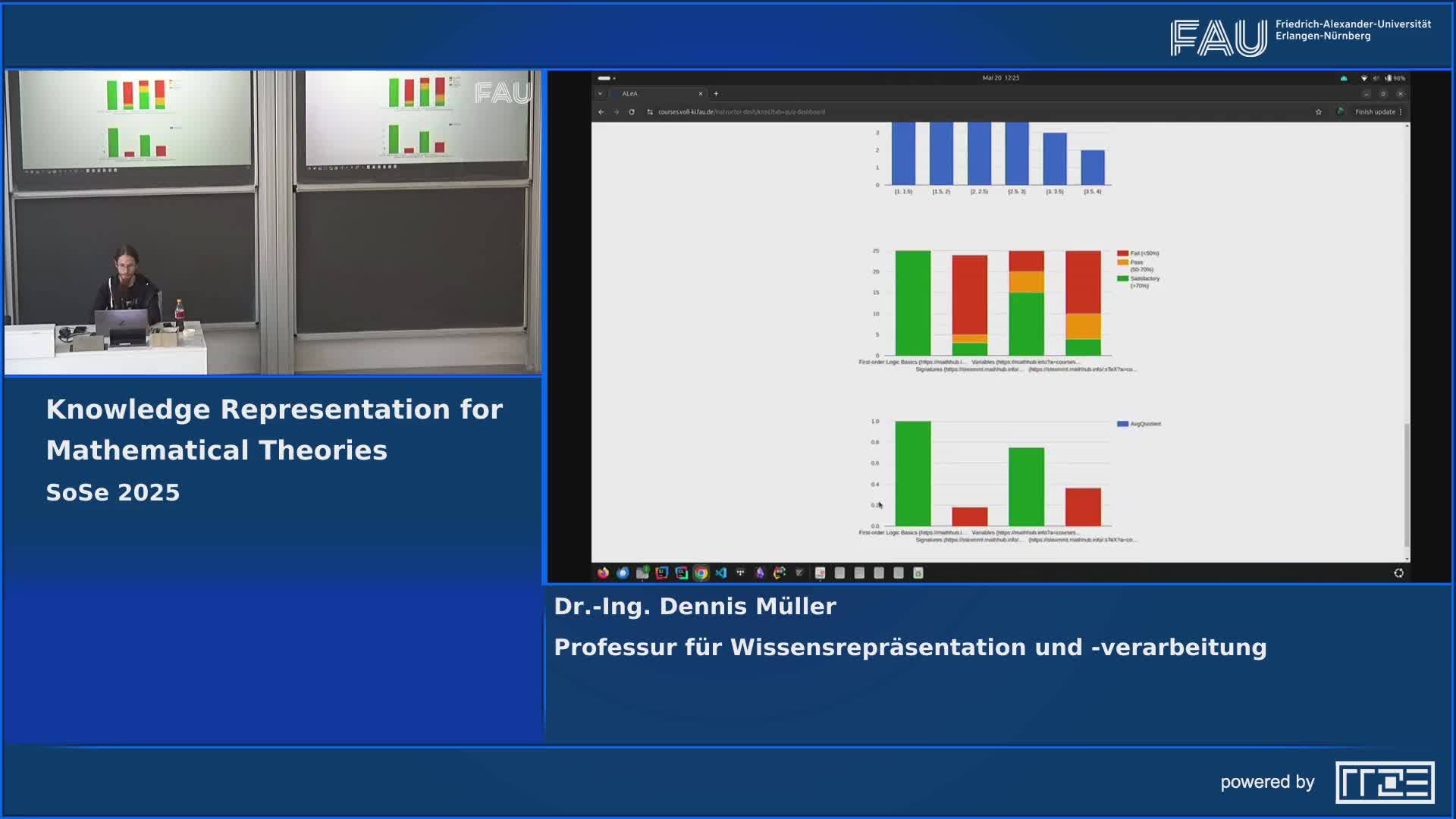The height and width of the screenshot is (819, 1456).
Task: Launch Chrome from the taskbar
Action: (x=701, y=573)
